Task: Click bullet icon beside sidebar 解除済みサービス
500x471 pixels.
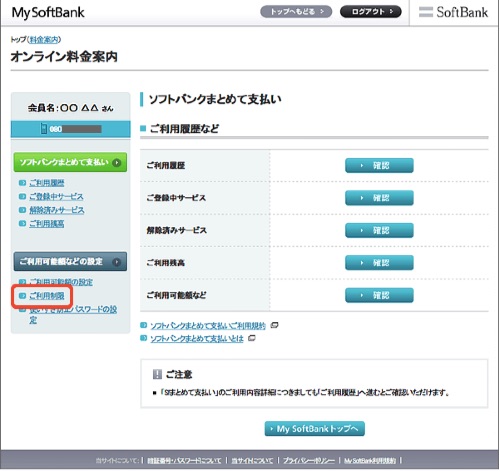Action: pos(22,210)
